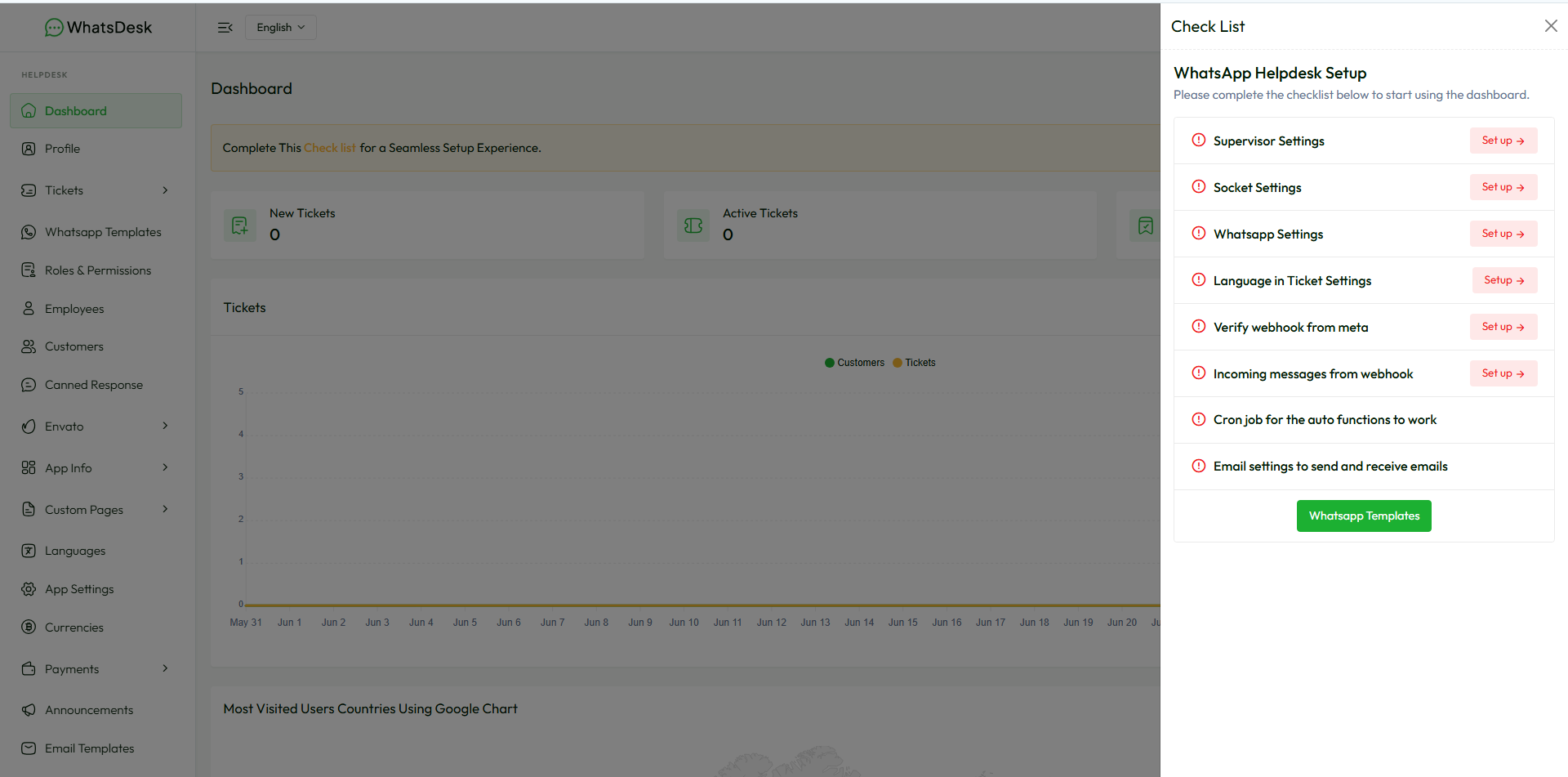Click the Active Tickets count card
Image resolution: width=1568 pixels, height=777 pixels.
click(880, 226)
